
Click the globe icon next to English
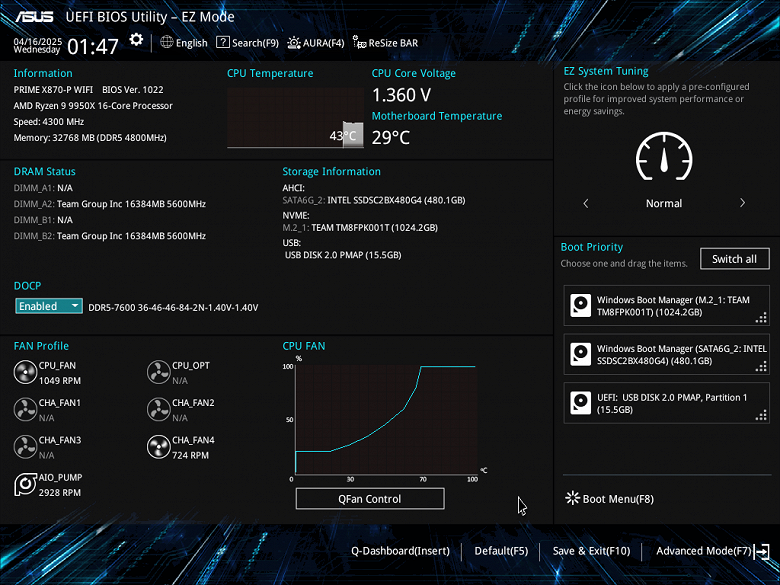point(167,42)
